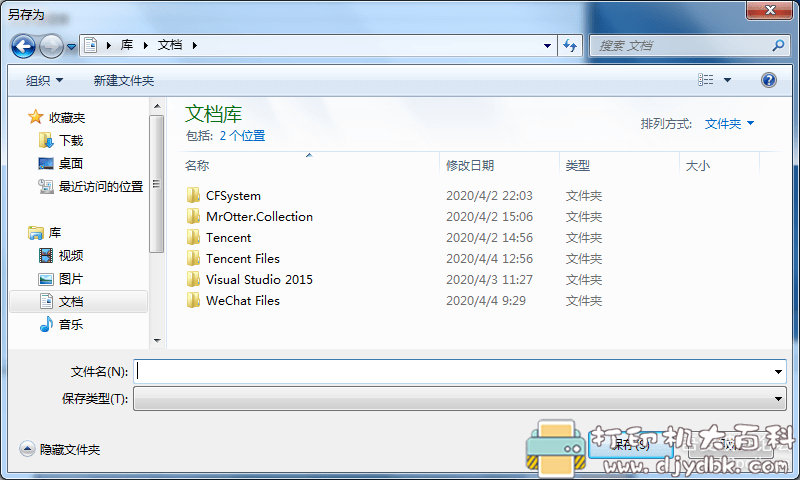This screenshot has width=800, height=480.
Task: Click the music note icon beside 音乐
Action: [46, 324]
